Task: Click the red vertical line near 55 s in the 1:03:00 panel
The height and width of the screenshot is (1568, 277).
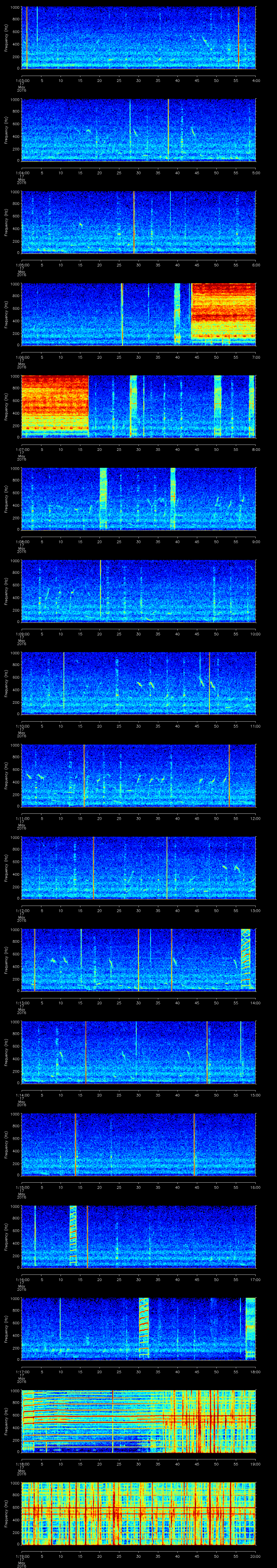Action: tap(239, 38)
